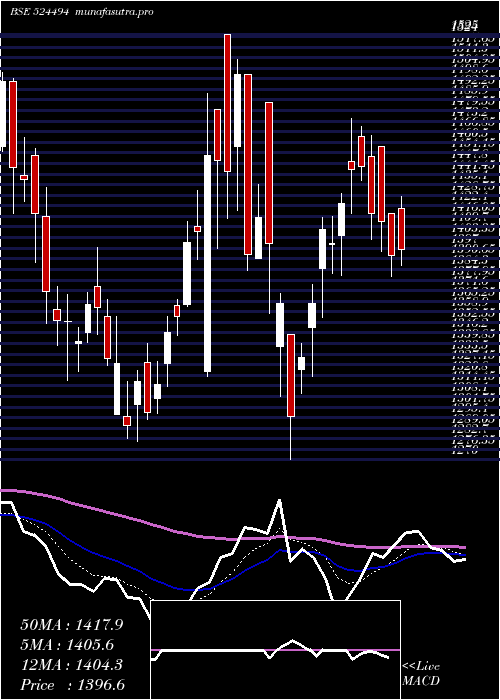Click the <<Live MACD label
Screen dimensions: 500x700
coord(421,674)
